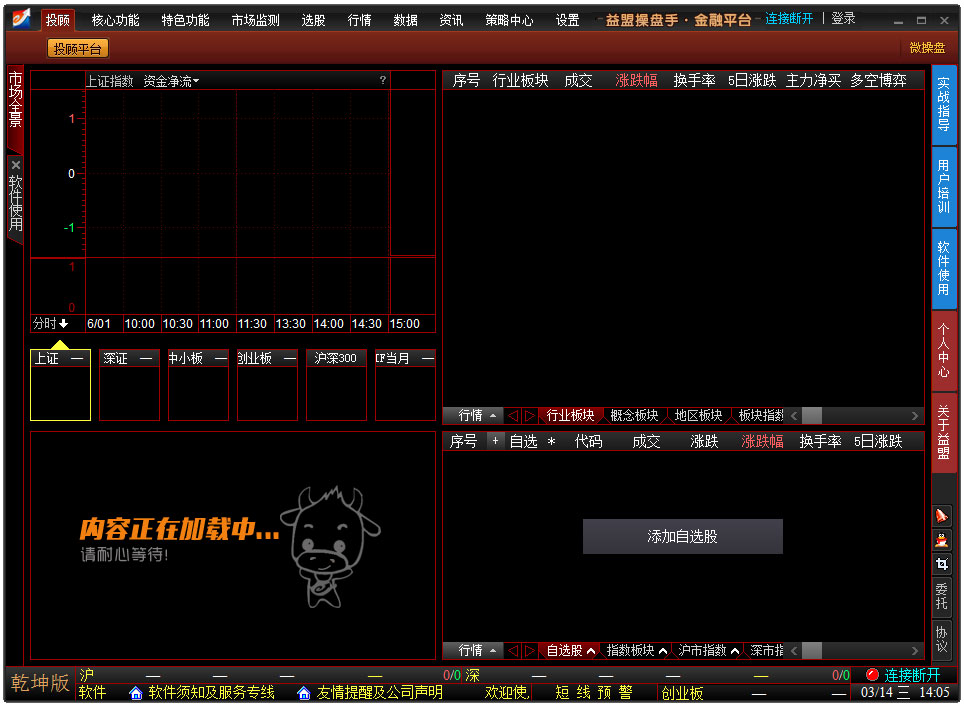964x707 pixels.
Task: Switch to the 地区板块 tab
Action: pos(698,416)
